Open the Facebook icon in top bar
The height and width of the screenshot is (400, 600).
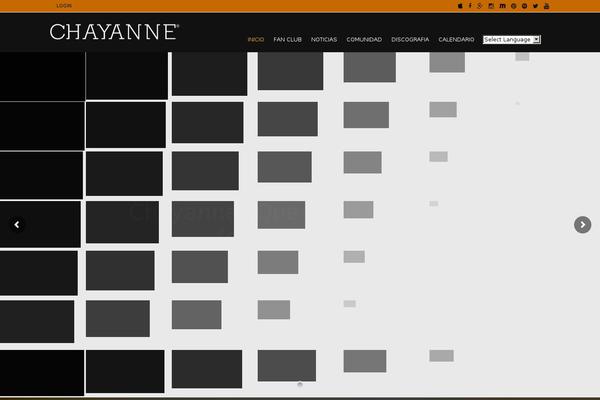click(470, 6)
